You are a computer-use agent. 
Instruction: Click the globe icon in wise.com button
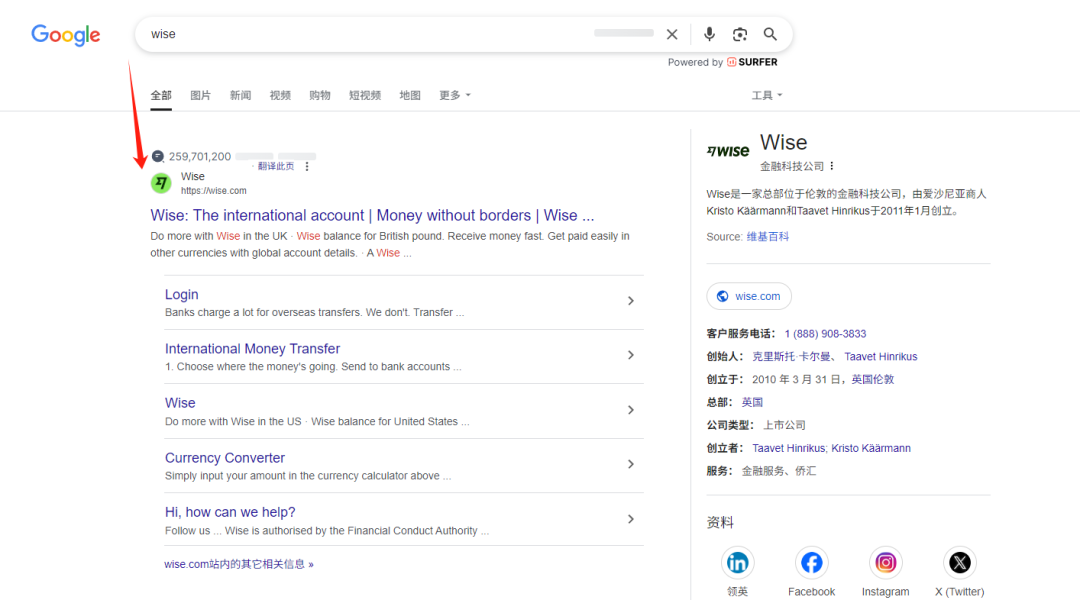coord(722,296)
